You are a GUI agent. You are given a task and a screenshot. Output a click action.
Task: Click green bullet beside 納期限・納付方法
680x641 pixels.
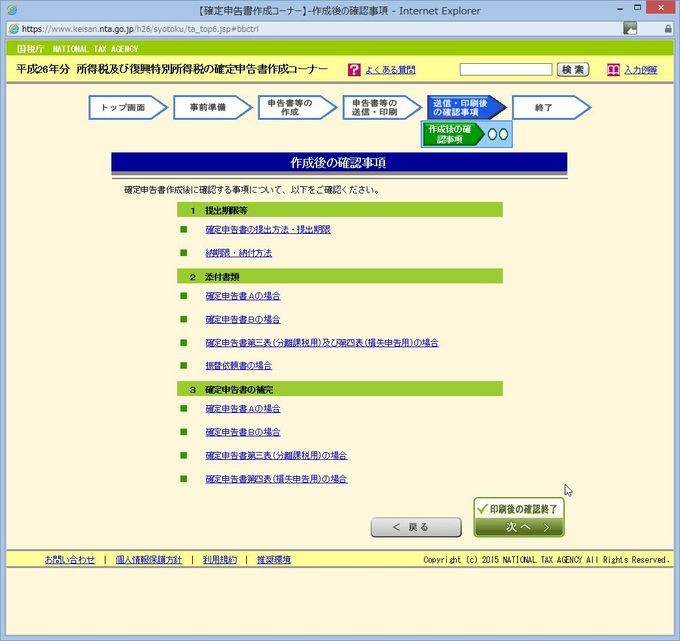pos(184,253)
